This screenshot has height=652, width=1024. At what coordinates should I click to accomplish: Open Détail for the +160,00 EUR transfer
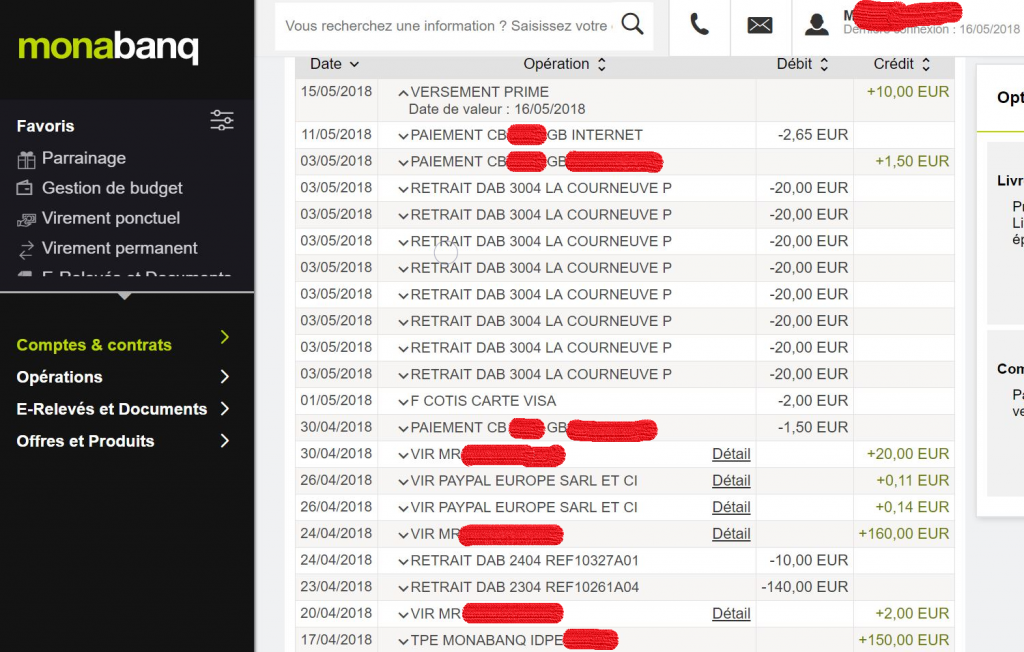[x=731, y=534]
